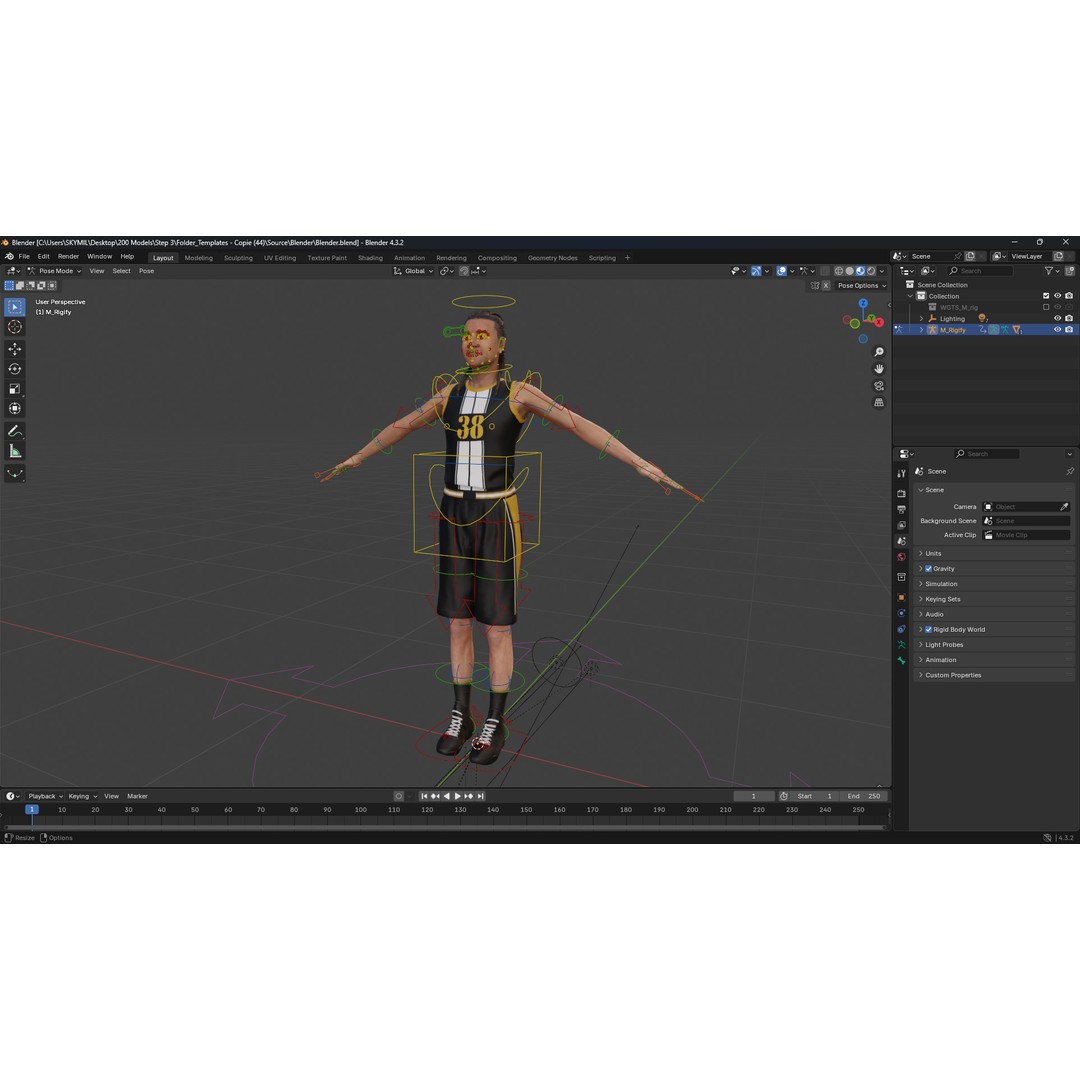Select the Breakdowner pose tool

14,473
